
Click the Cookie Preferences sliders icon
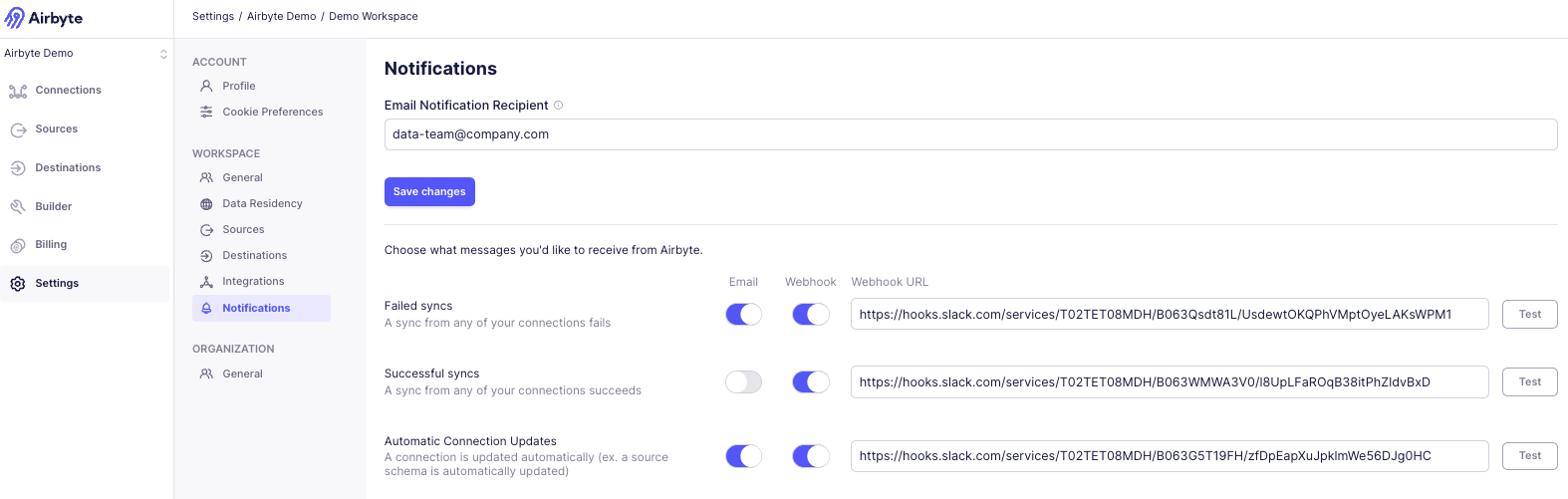206,113
